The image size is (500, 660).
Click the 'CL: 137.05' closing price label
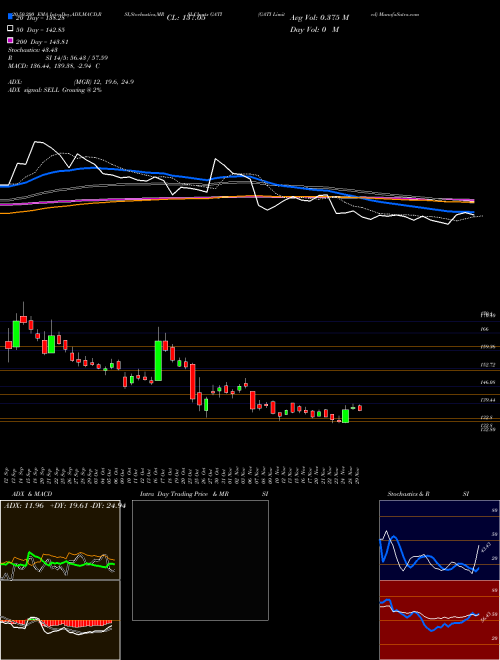point(186,18)
